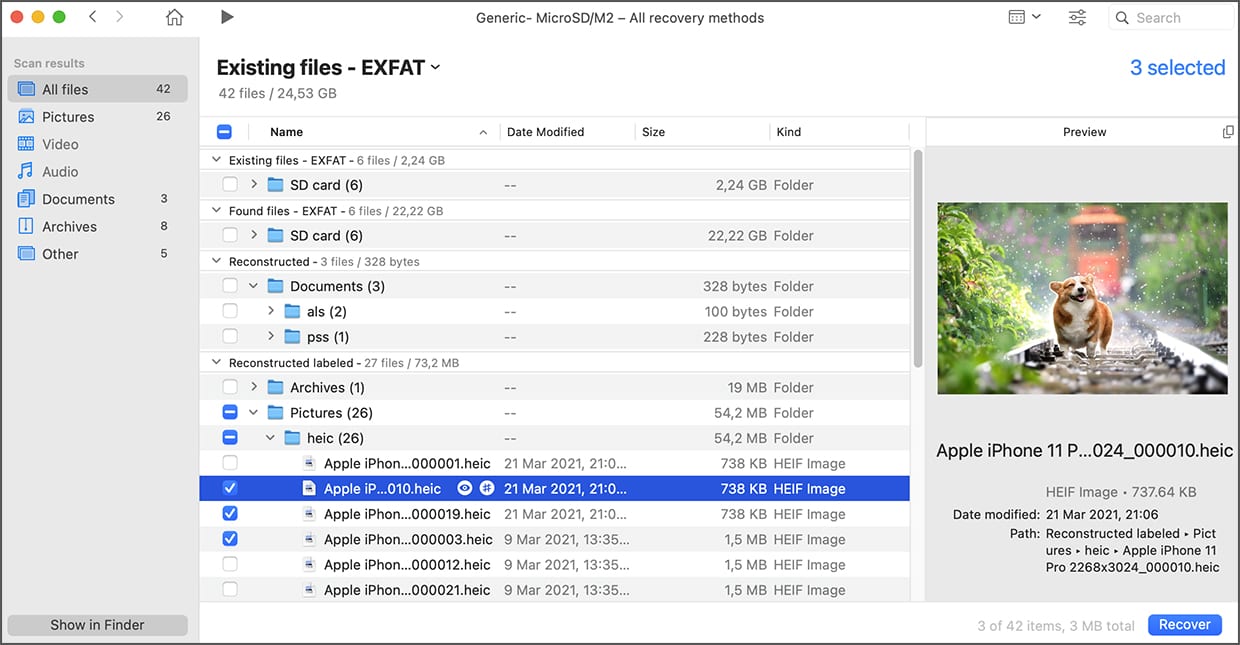Viewport: 1240px width, 645px height.
Task: Click the forward navigation arrow
Action: [x=120, y=17]
